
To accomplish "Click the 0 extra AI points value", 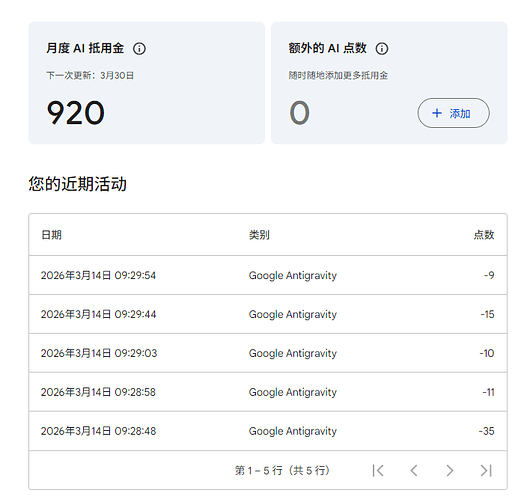I will pos(299,113).
